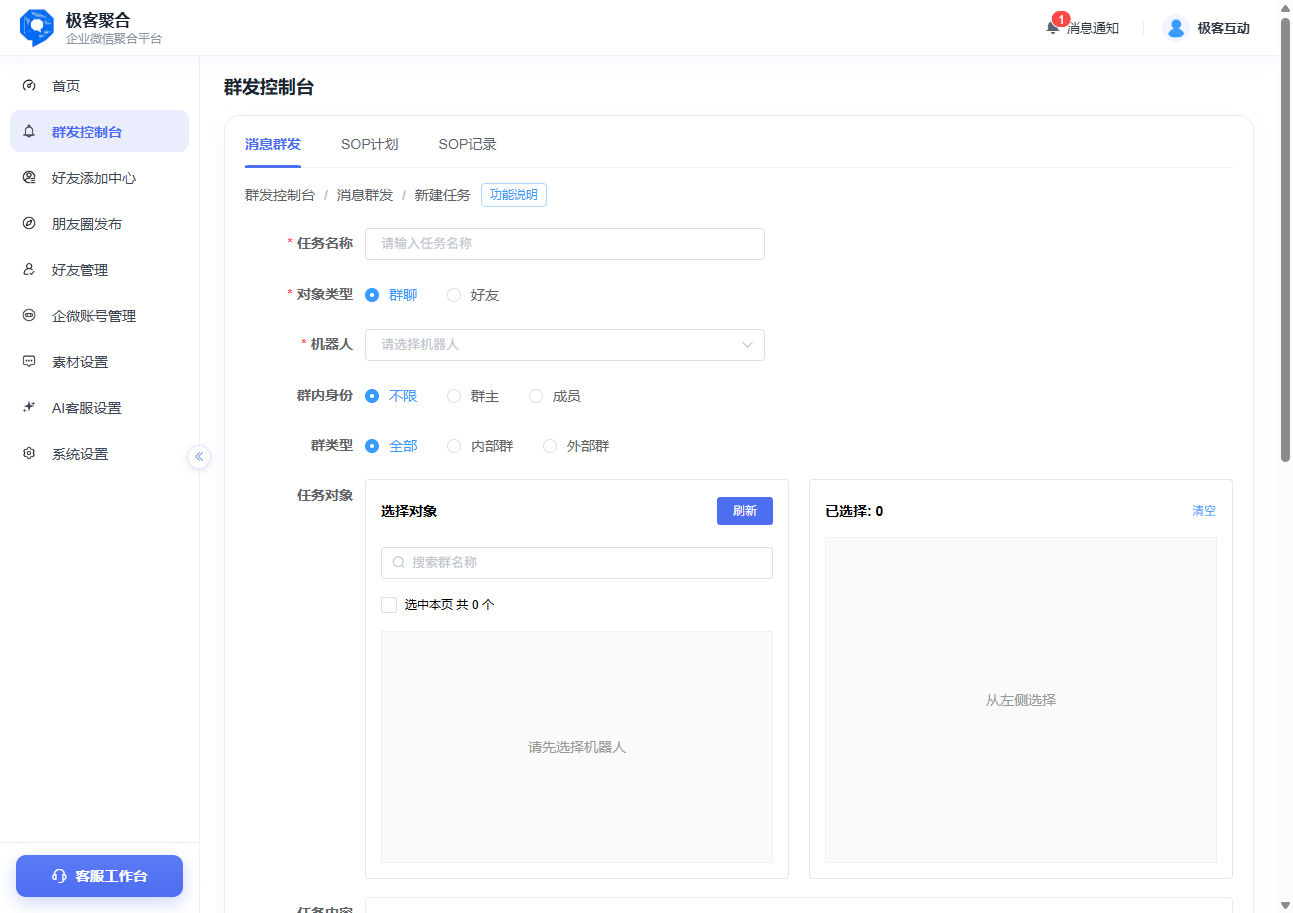Open the 请选择机器人 dropdown
Image resolution: width=1293 pixels, height=913 pixels.
(x=565, y=345)
